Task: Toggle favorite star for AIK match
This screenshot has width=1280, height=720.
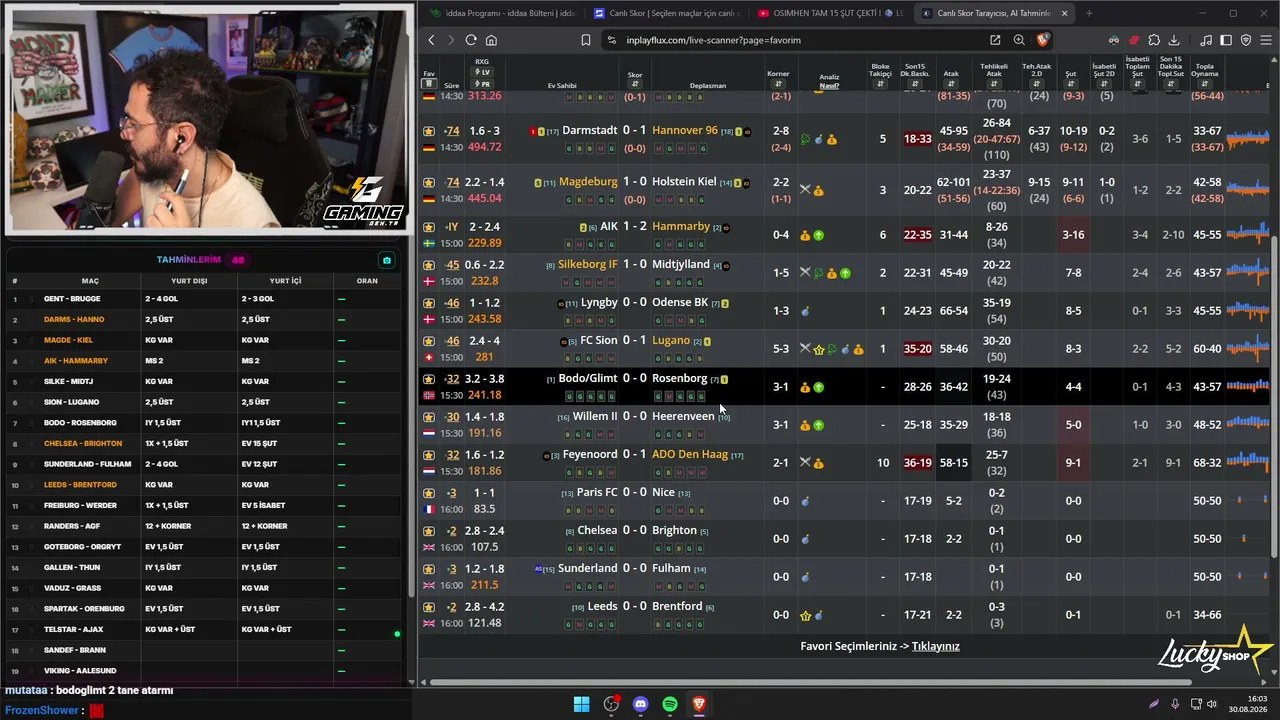Action: point(429,227)
